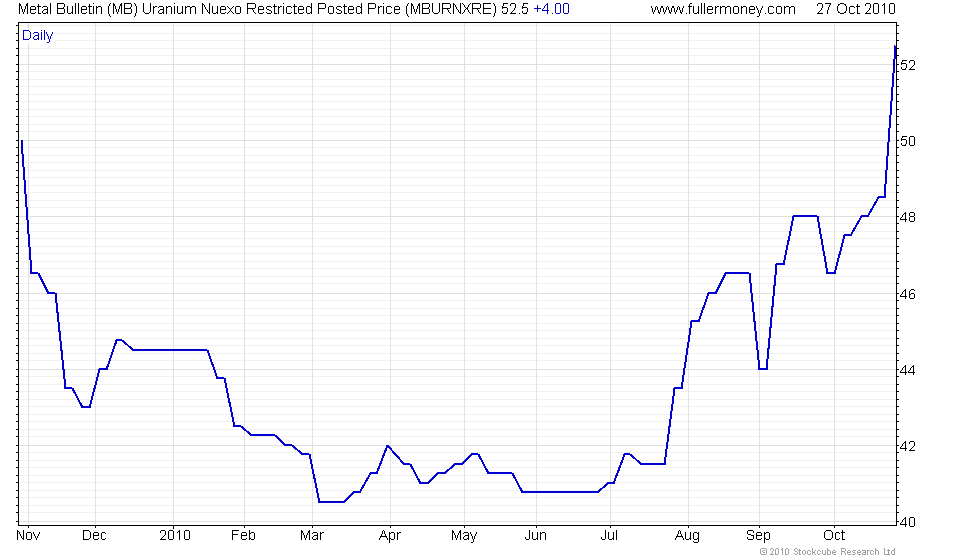The height and width of the screenshot is (560, 980).
Task: Select the Nov label on time axis
Action: click(x=28, y=536)
